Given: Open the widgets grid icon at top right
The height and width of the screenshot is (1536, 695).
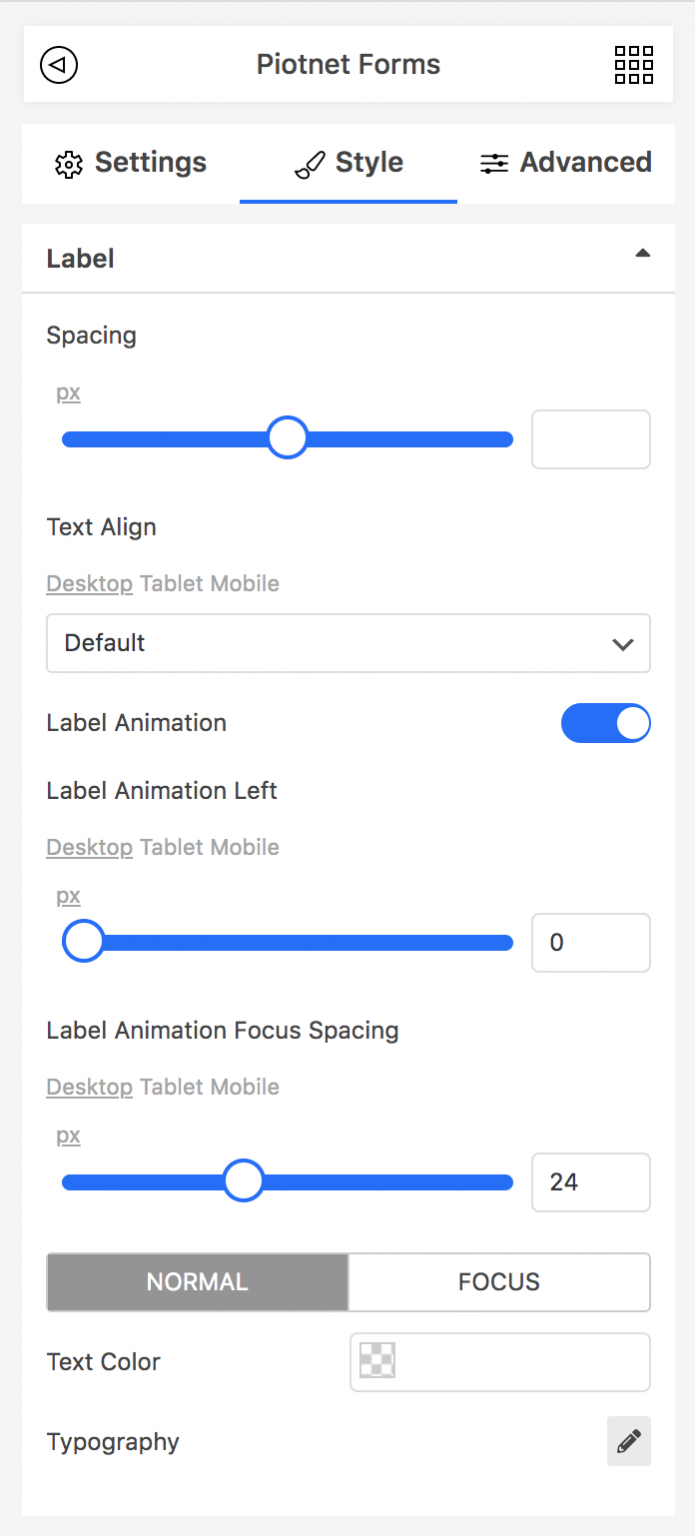Looking at the screenshot, I should (633, 64).
